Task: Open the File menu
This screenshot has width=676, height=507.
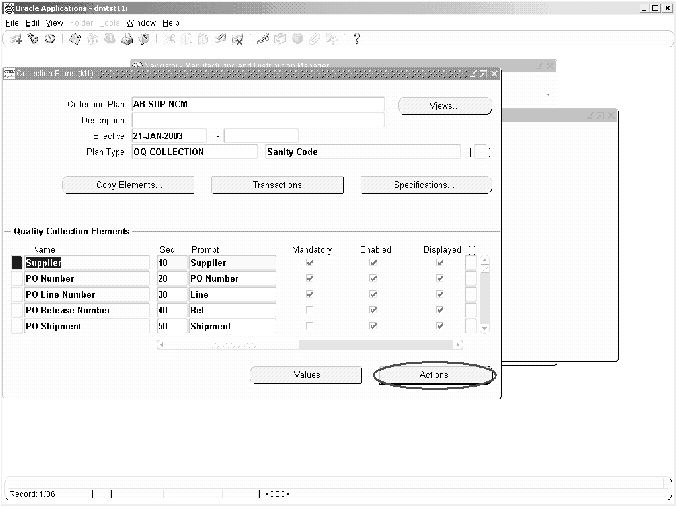Action: point(12,23)
